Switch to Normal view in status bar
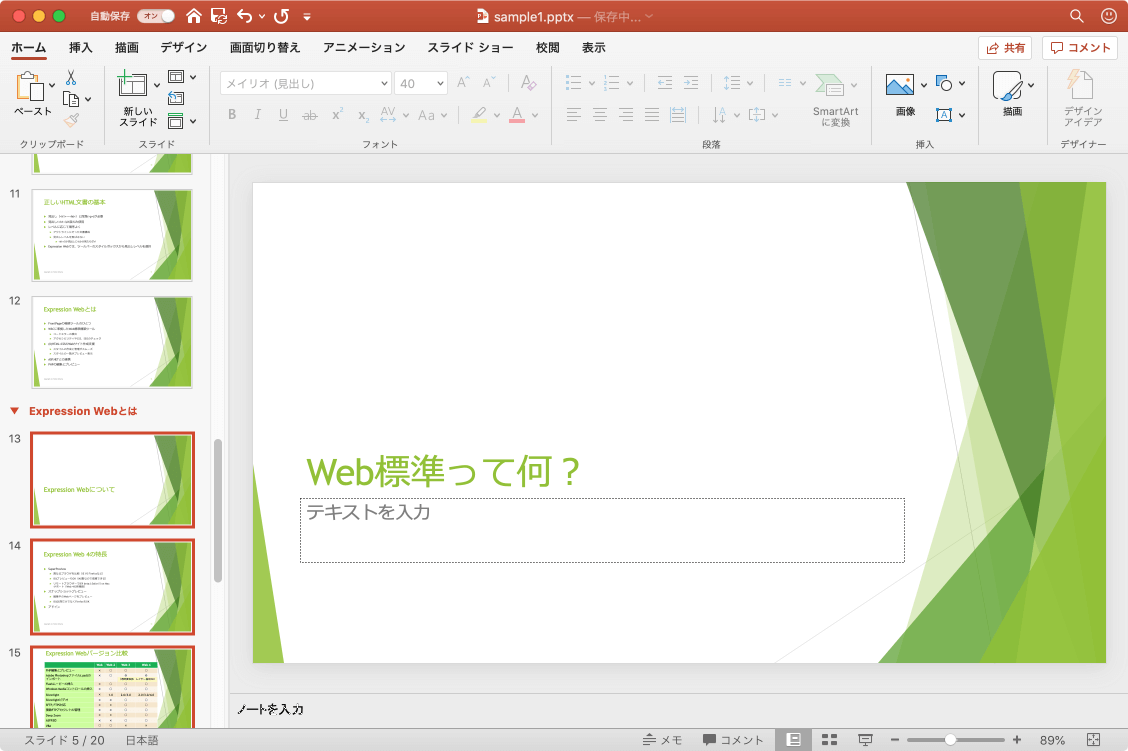Image resolution: width=1128 pixels, height=751 pixels. tap(793, 739)
